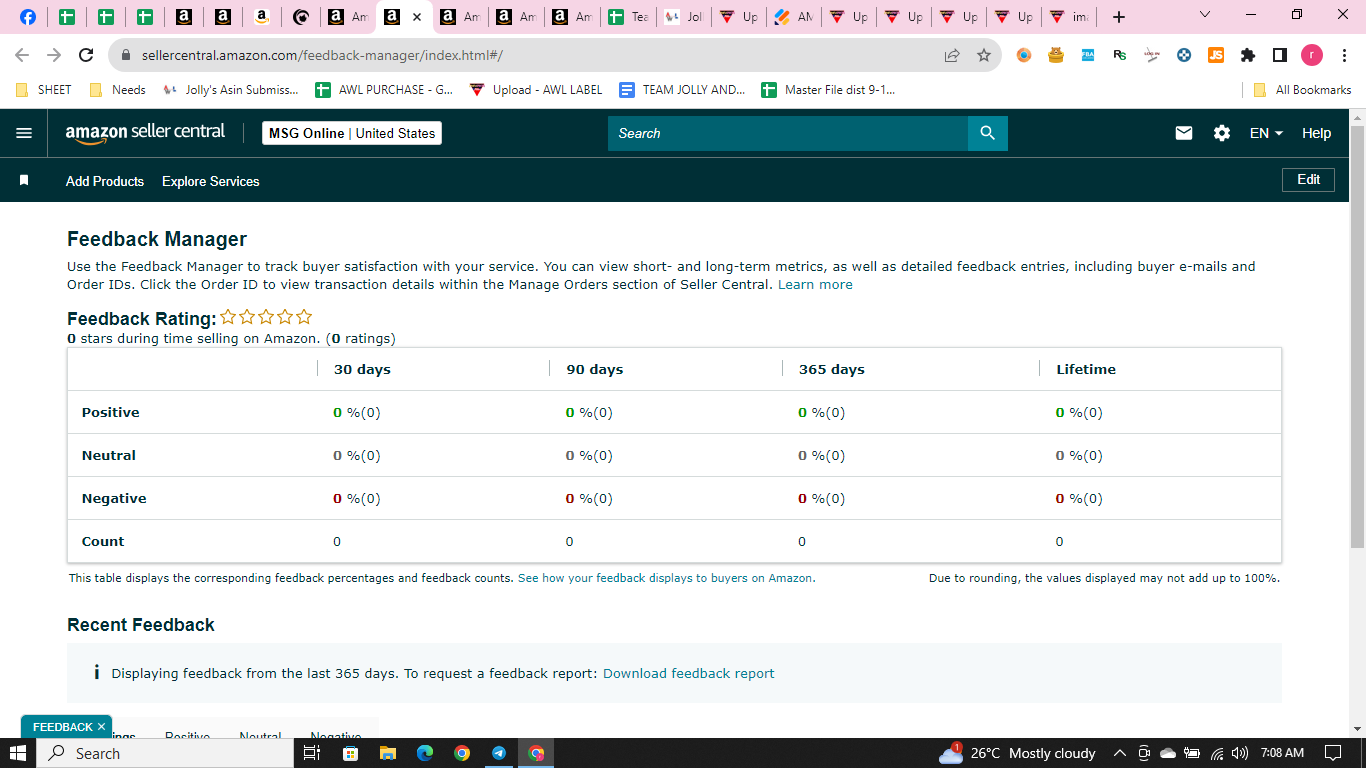Open the SHEET bookmark folder

[44, 90]
